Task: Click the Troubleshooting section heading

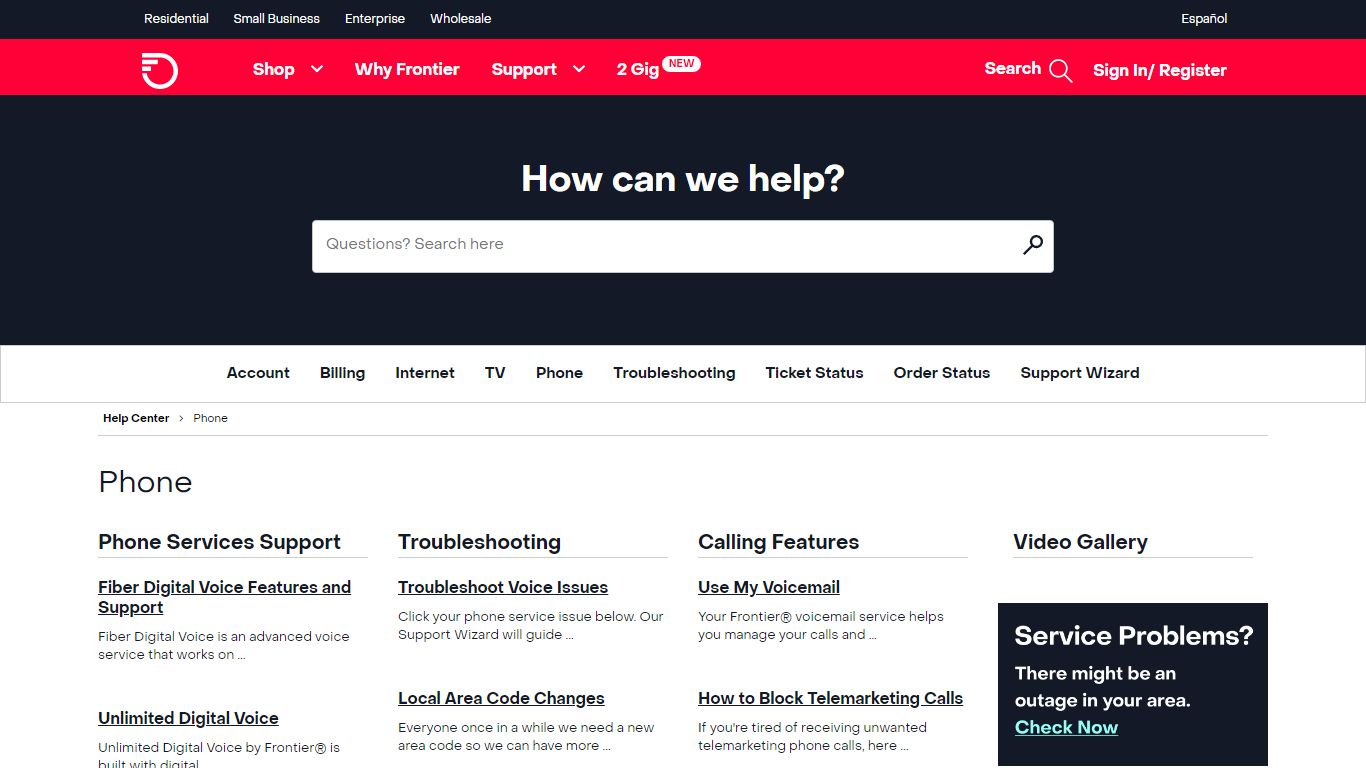Action: coord(479,542)
